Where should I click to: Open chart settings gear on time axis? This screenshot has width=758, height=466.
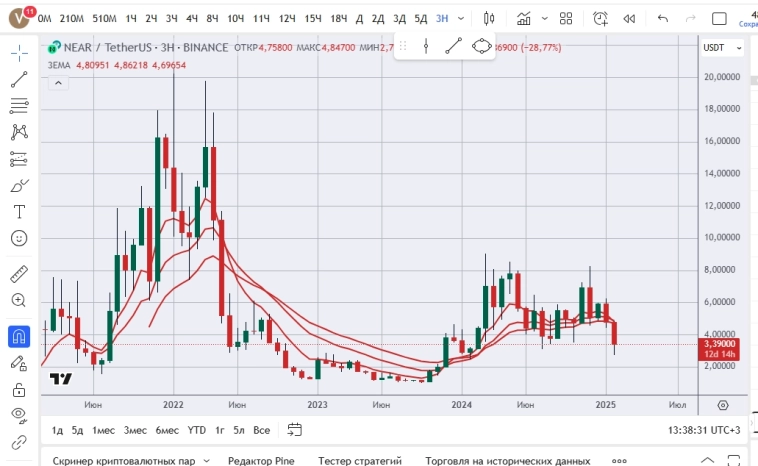723,405
